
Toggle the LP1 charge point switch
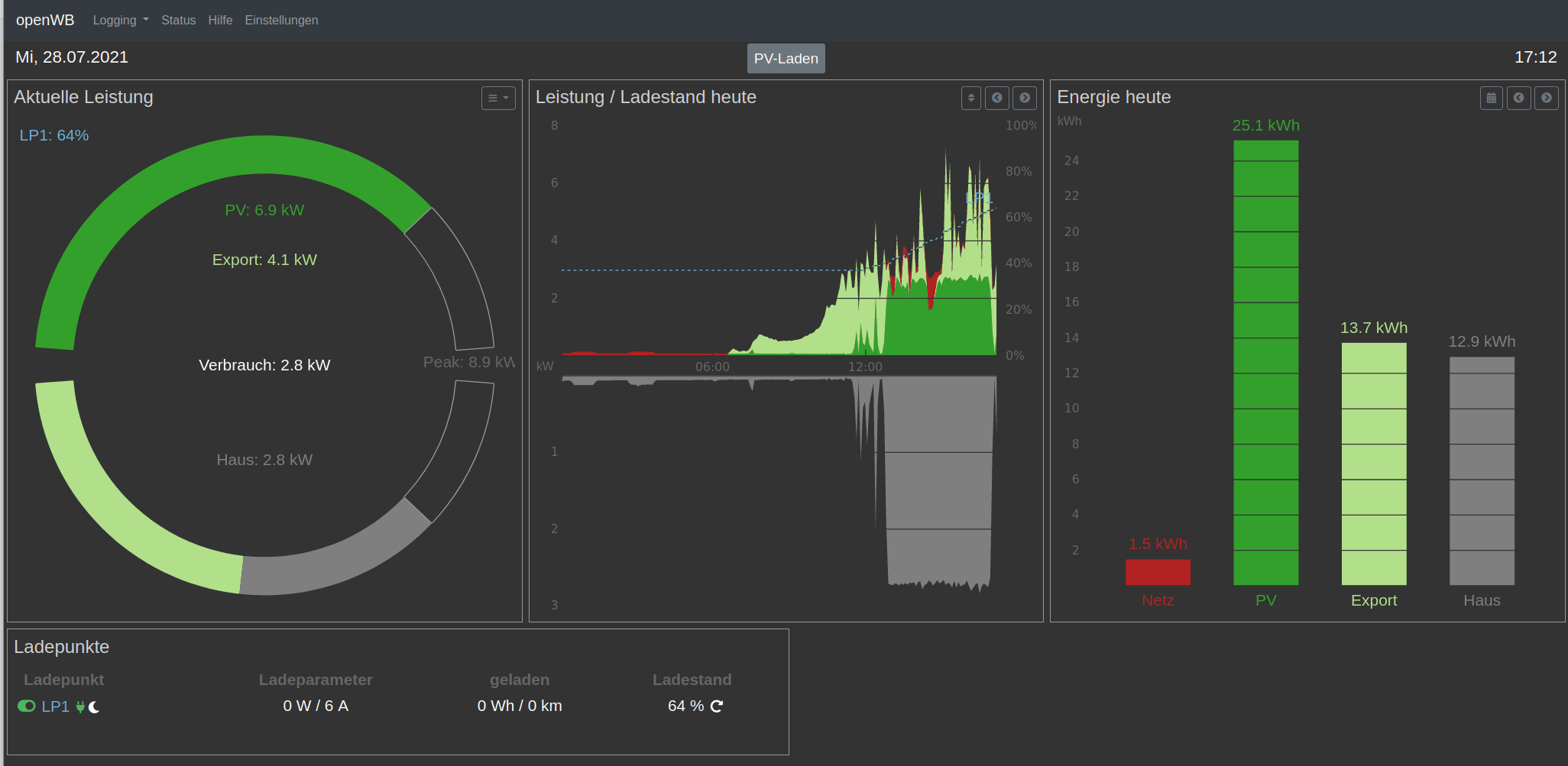point(27,706)
